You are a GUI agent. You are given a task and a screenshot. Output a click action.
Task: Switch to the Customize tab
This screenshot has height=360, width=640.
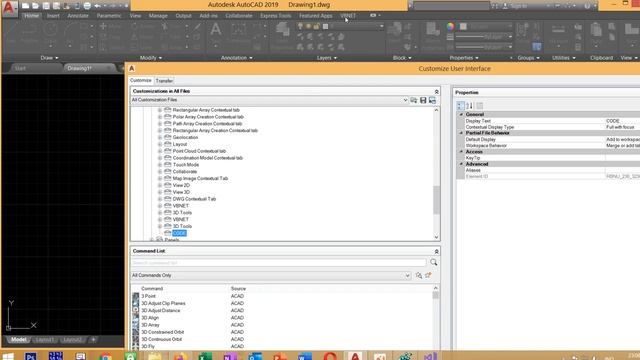pos(141,80)
